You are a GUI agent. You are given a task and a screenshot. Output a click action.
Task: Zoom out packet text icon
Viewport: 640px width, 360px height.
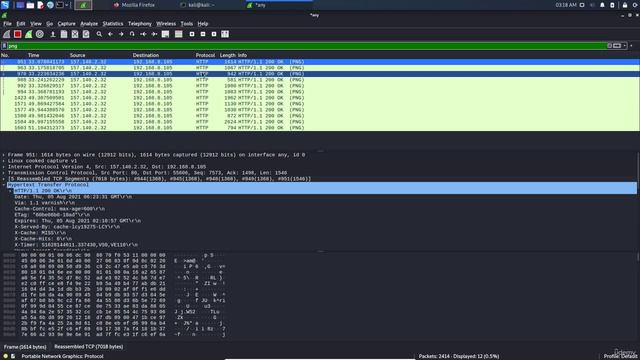tap(203, 34)
